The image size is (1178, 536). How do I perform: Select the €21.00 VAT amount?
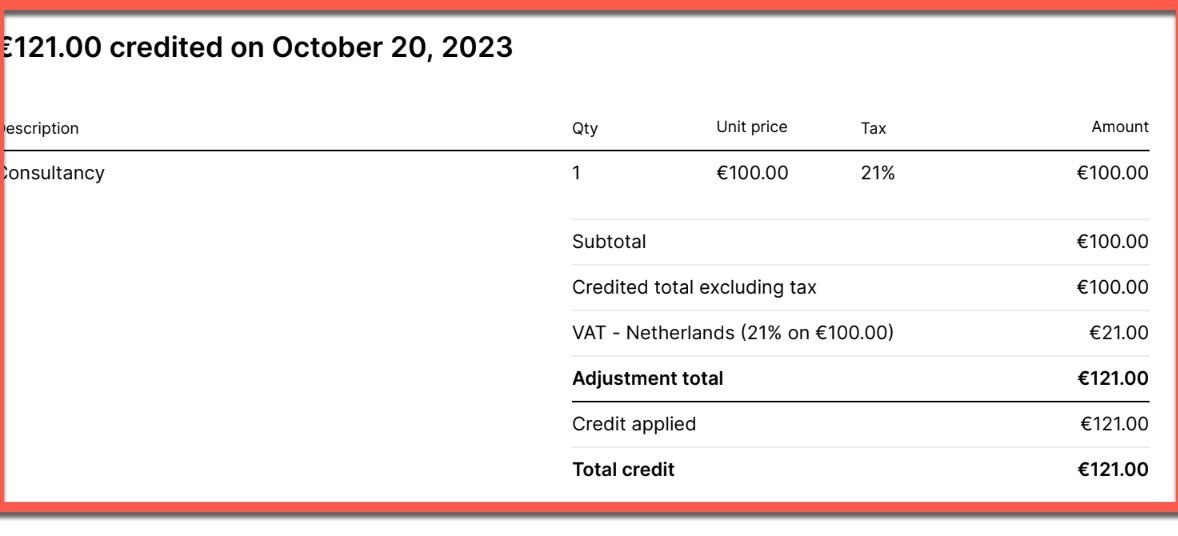(x=1119, y=333)
